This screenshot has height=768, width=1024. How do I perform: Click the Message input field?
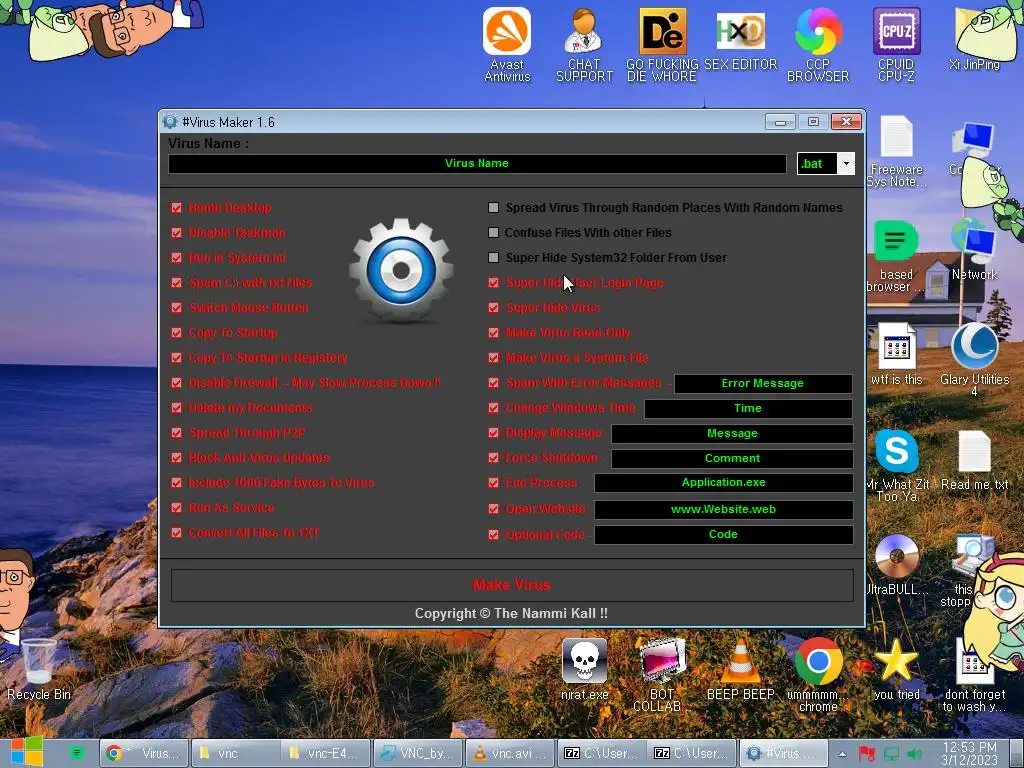coord(732,433)
